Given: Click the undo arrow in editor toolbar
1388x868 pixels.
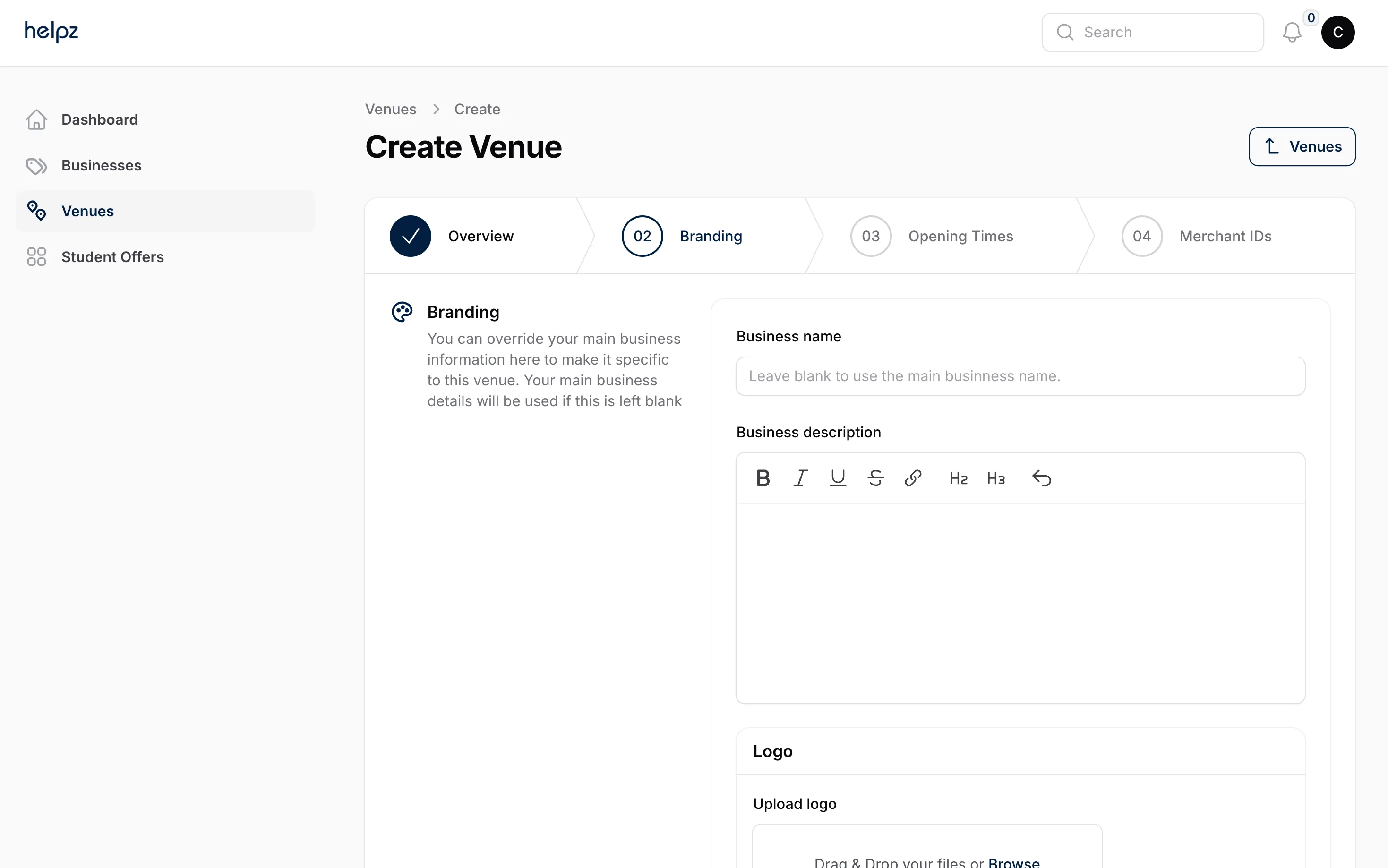Looking at the screenshot, I should (x=1042, y=478).
